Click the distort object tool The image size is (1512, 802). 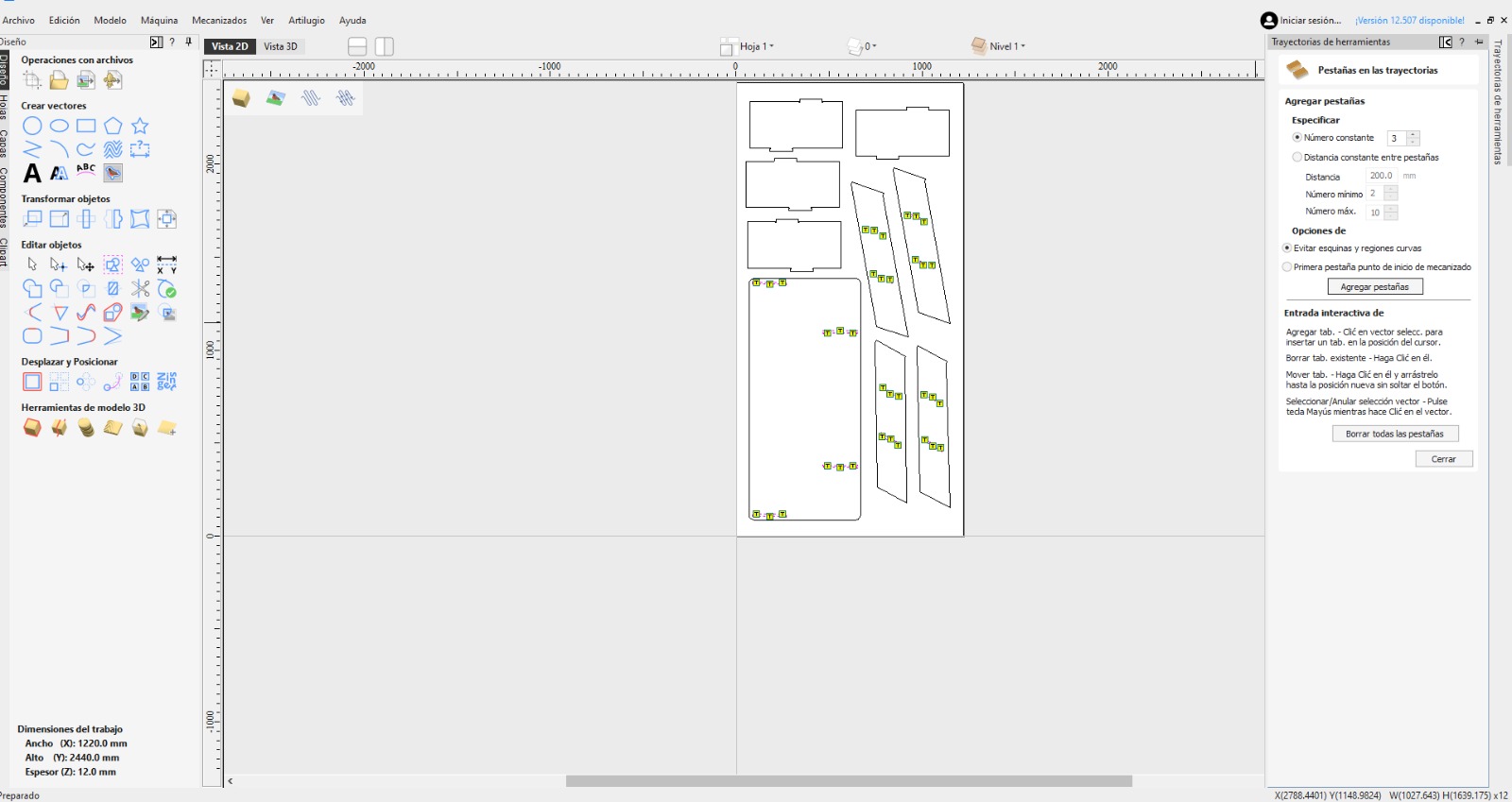click(x=140, y=219)
